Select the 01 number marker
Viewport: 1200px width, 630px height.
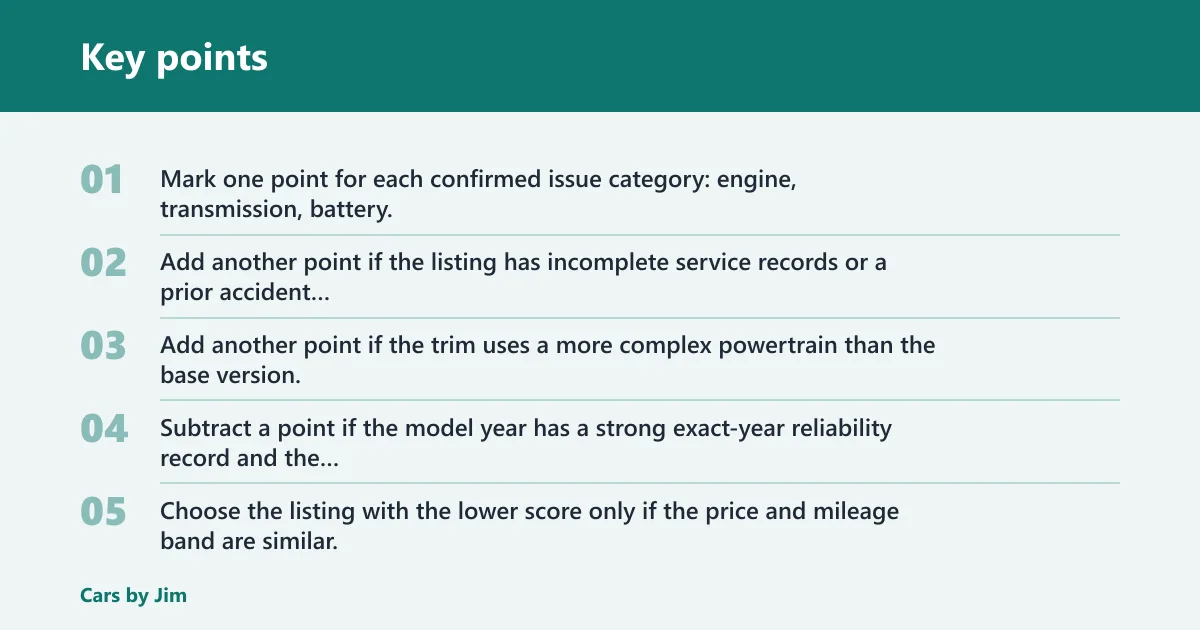pyautogui.click(x=102, y=180)
